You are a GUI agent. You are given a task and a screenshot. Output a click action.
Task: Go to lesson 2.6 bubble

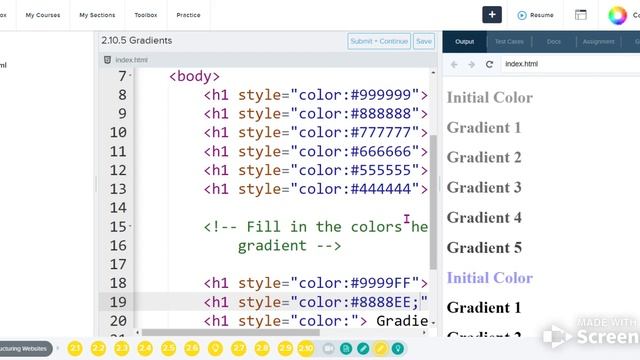point(192,349)
